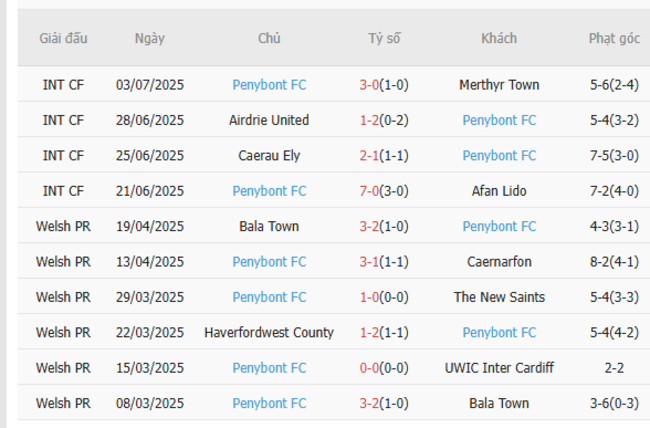Click the "Giải đấu" column header
The height and width of the screenshot is (428, 650).
point(63,39)
